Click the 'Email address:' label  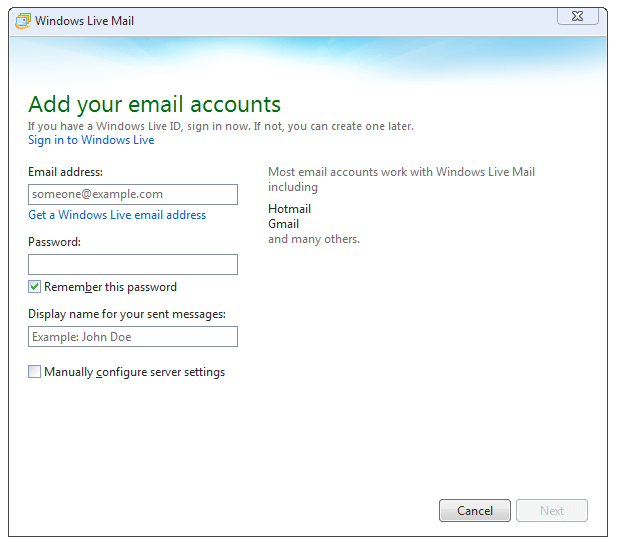coord(65,172)
